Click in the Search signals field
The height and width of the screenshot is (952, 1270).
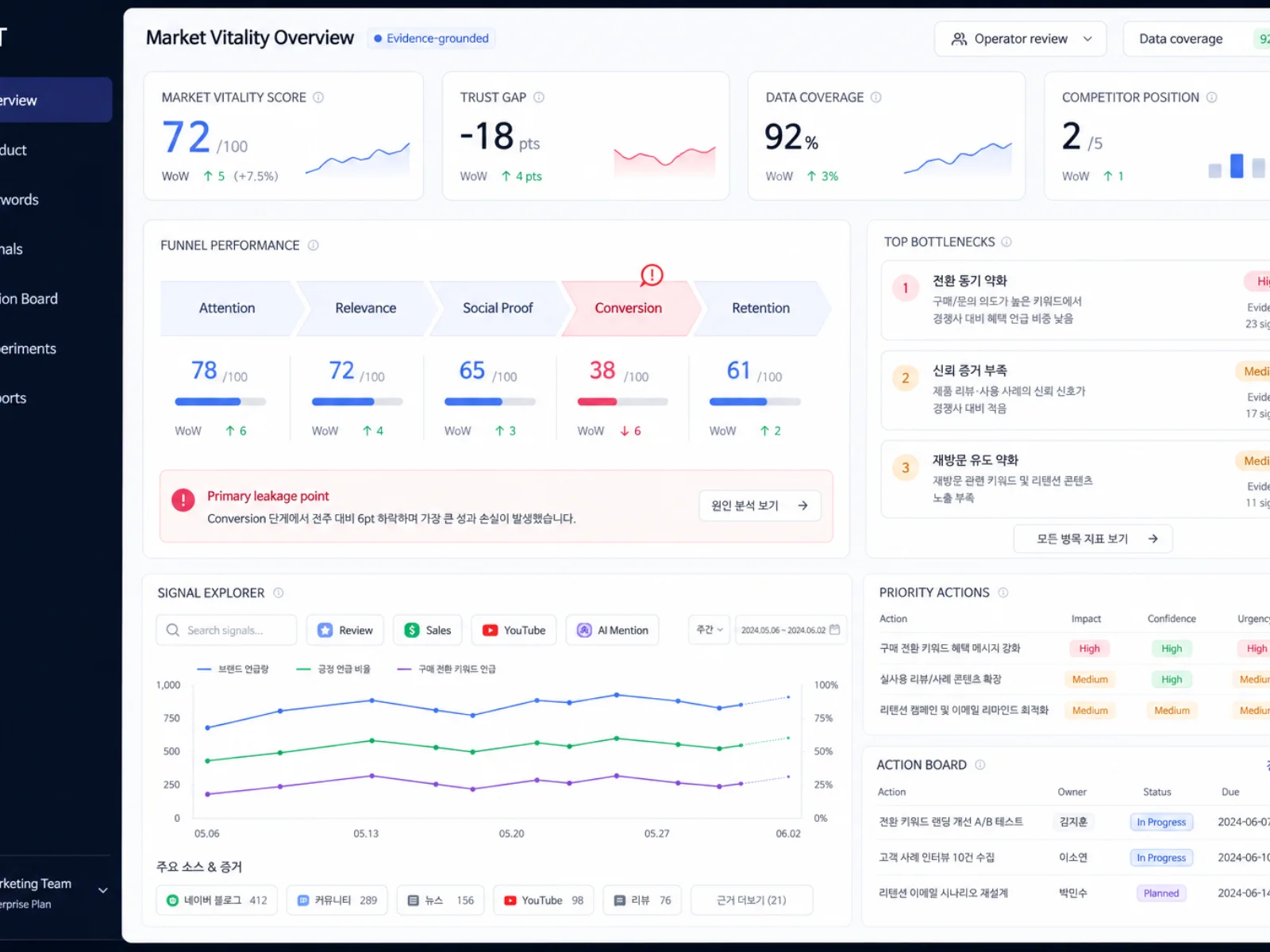pyautogui.click(x=226, y=630)
